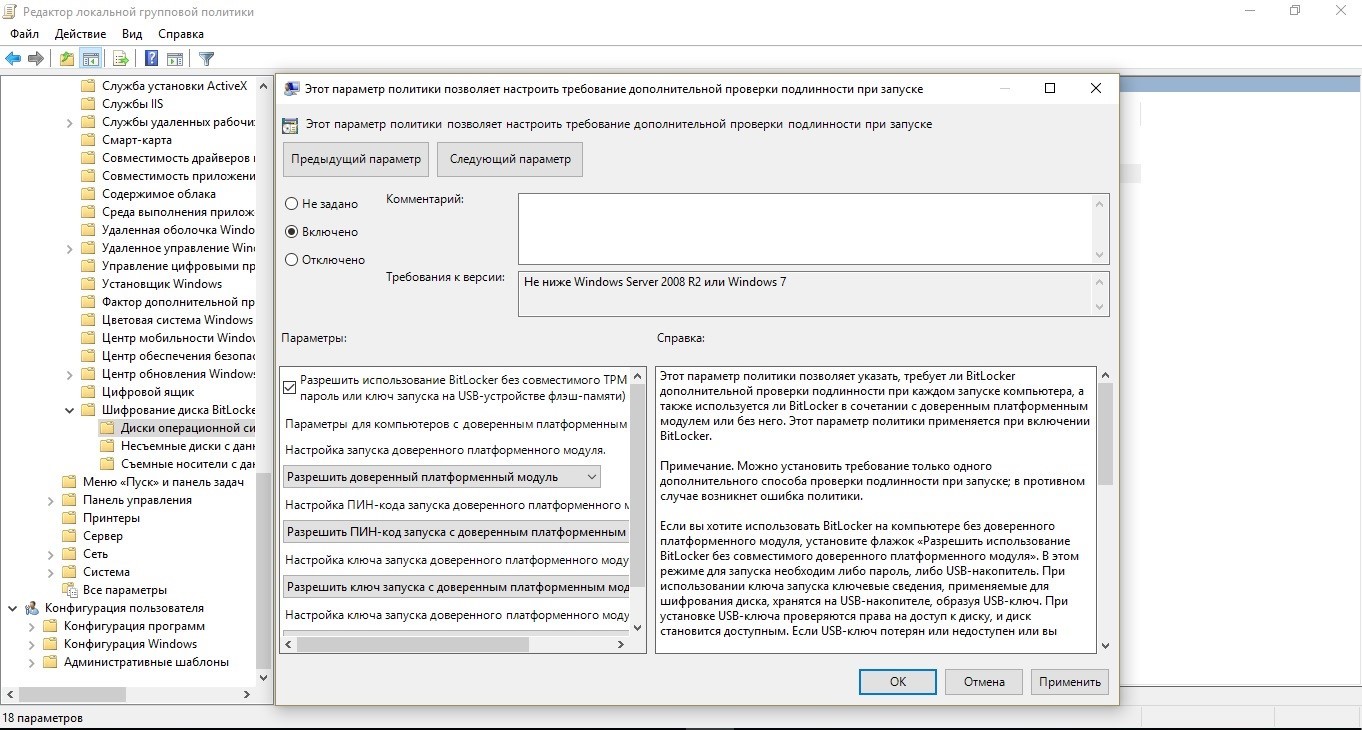Click the folder icon beside Цифровой ящик

point(88,392)
